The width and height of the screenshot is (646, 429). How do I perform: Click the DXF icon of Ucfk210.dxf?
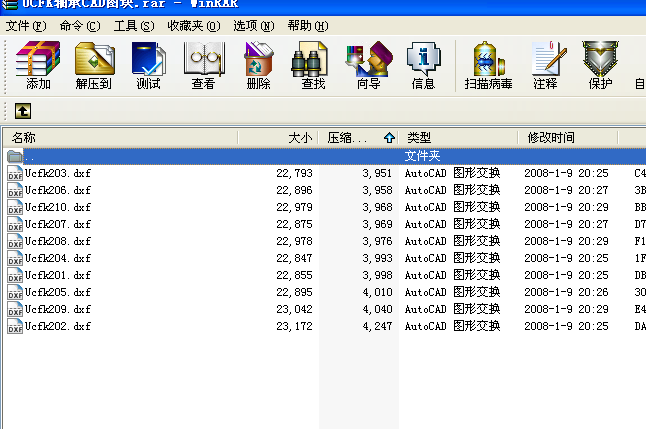click(15, 207)
